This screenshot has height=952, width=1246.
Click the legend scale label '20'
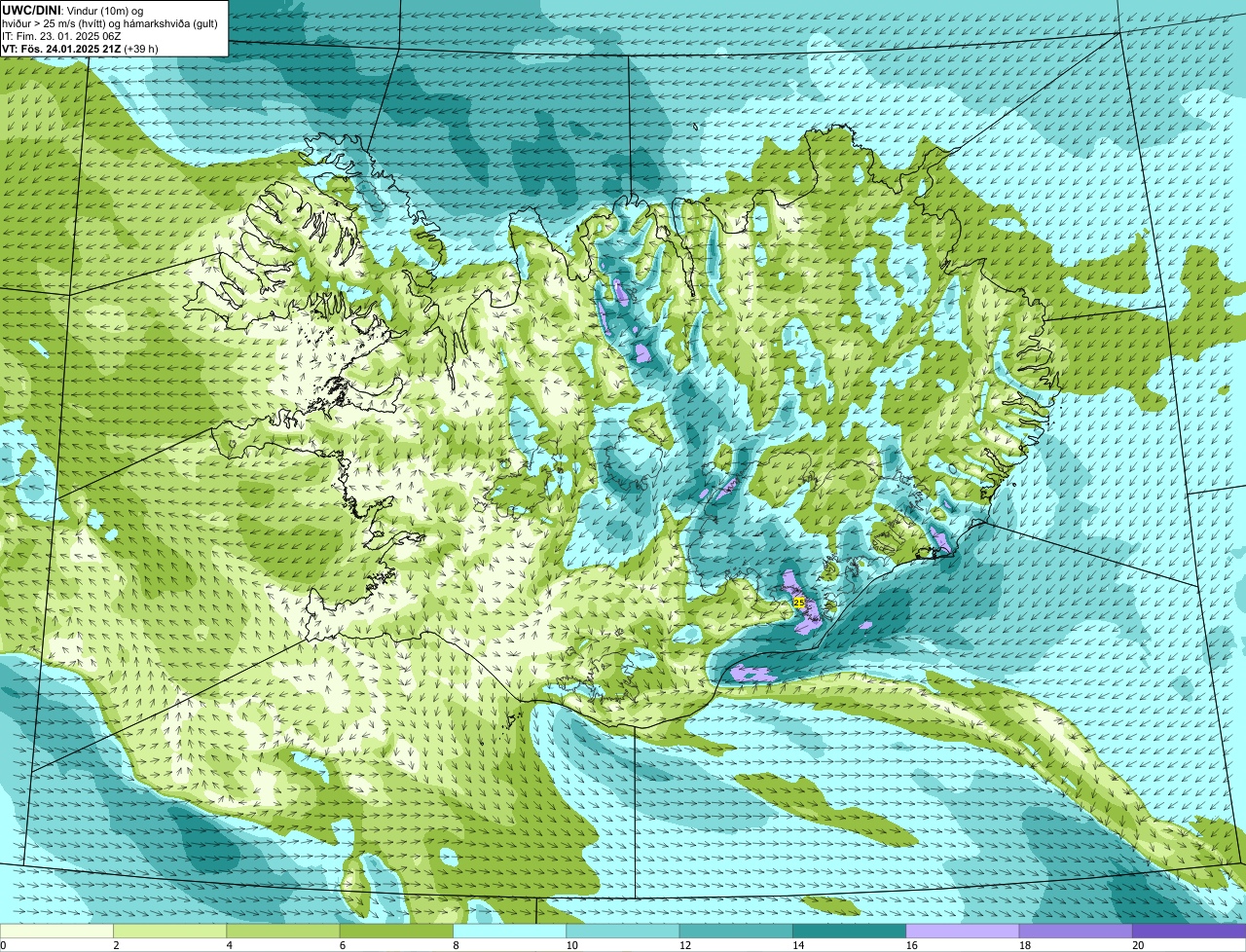(x=1138, y=945)
